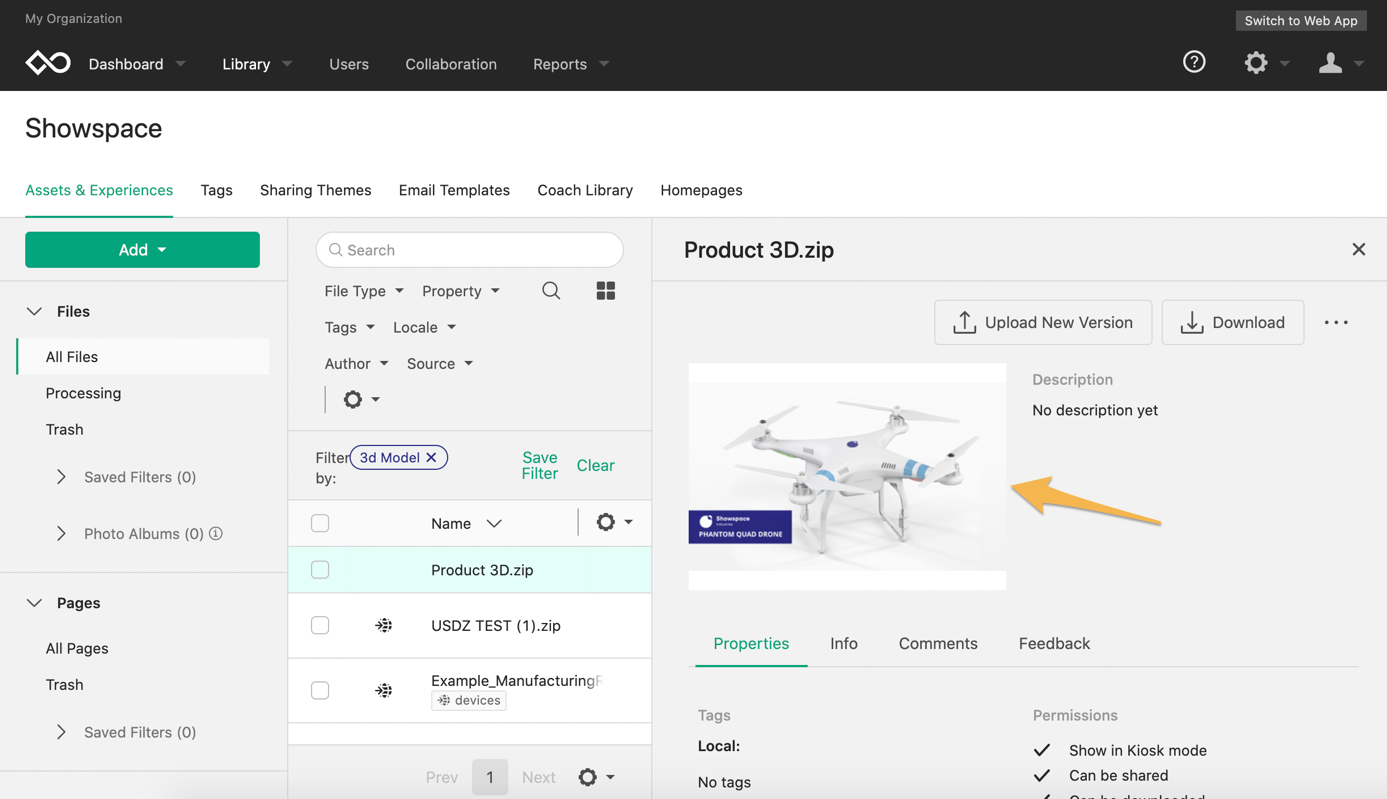Expand Photo Albums (0)

point(61,534)
